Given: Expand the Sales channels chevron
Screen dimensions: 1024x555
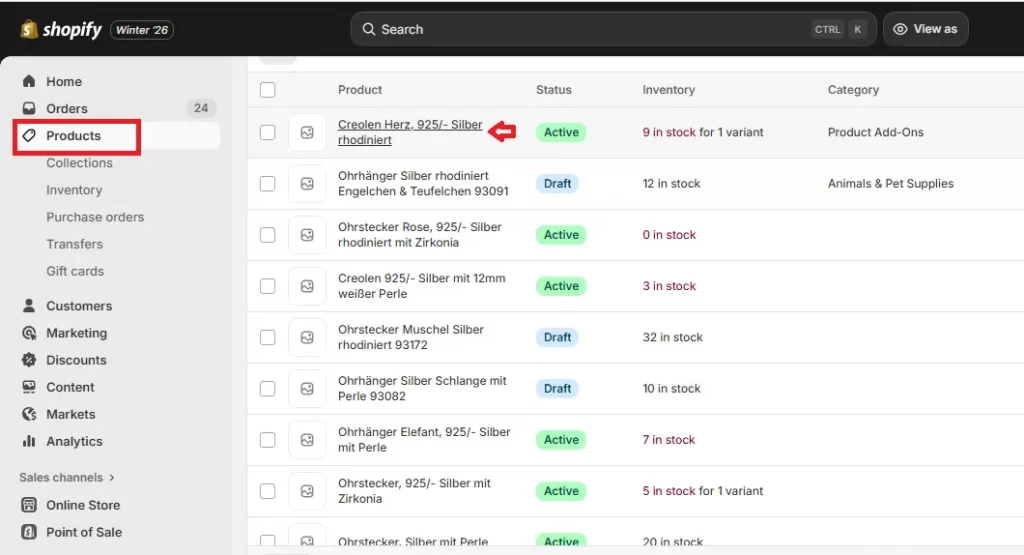Looking at the screenshot, I should point(112,477).
